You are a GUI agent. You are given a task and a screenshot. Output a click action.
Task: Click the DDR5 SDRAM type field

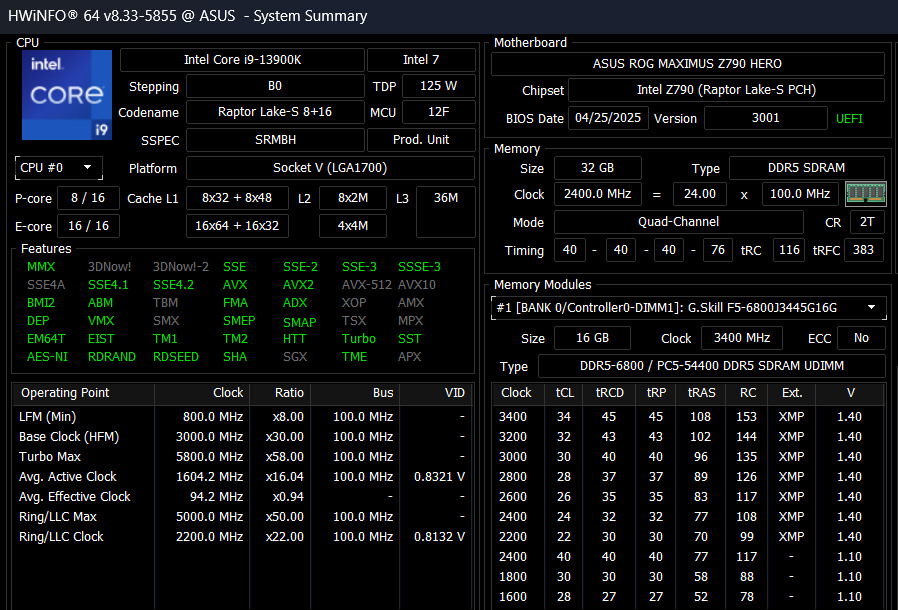pos(806,168)
